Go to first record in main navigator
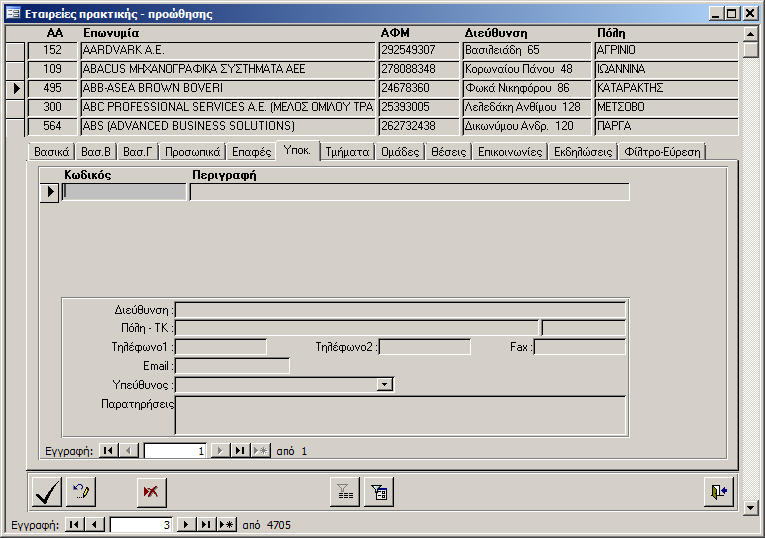 [x=74, y=525]
